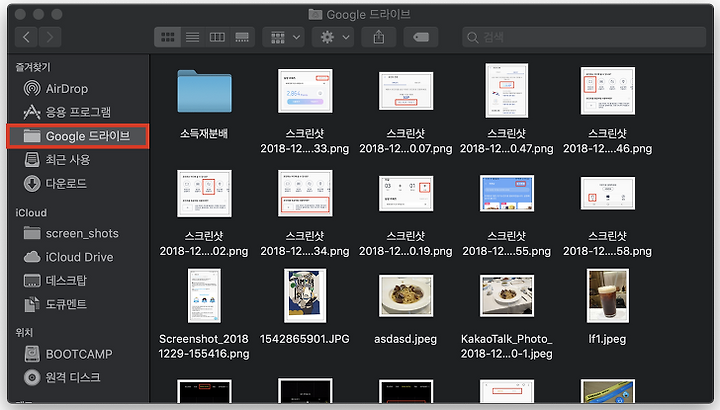The image size is (720, 410).
Task: Select the lf1.jpeg drink photo thumbnail
Action: click(x=608, y=296)
